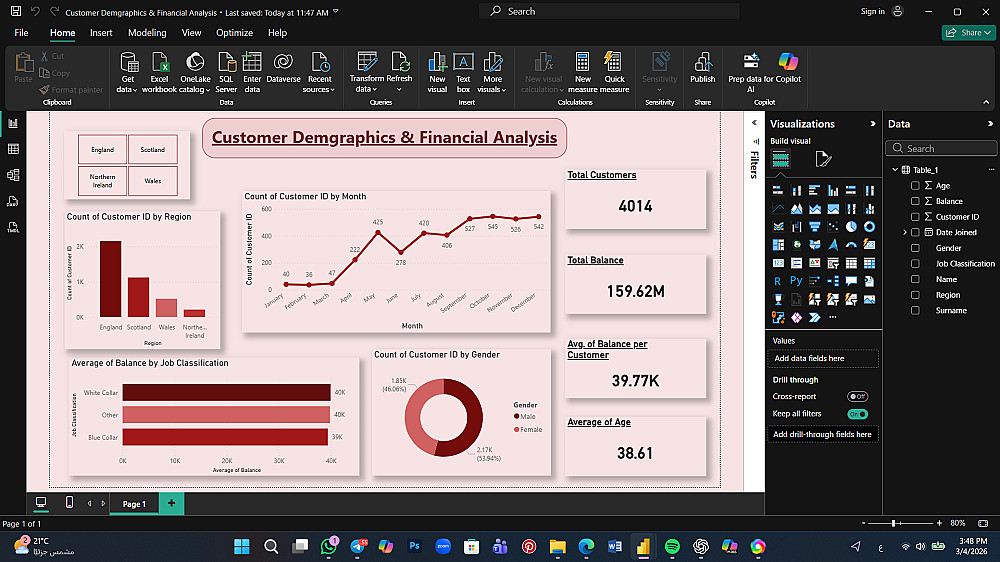The image size is (1000, 562).
Task: Click the zoom in plus button
Action: click(939, 523)
